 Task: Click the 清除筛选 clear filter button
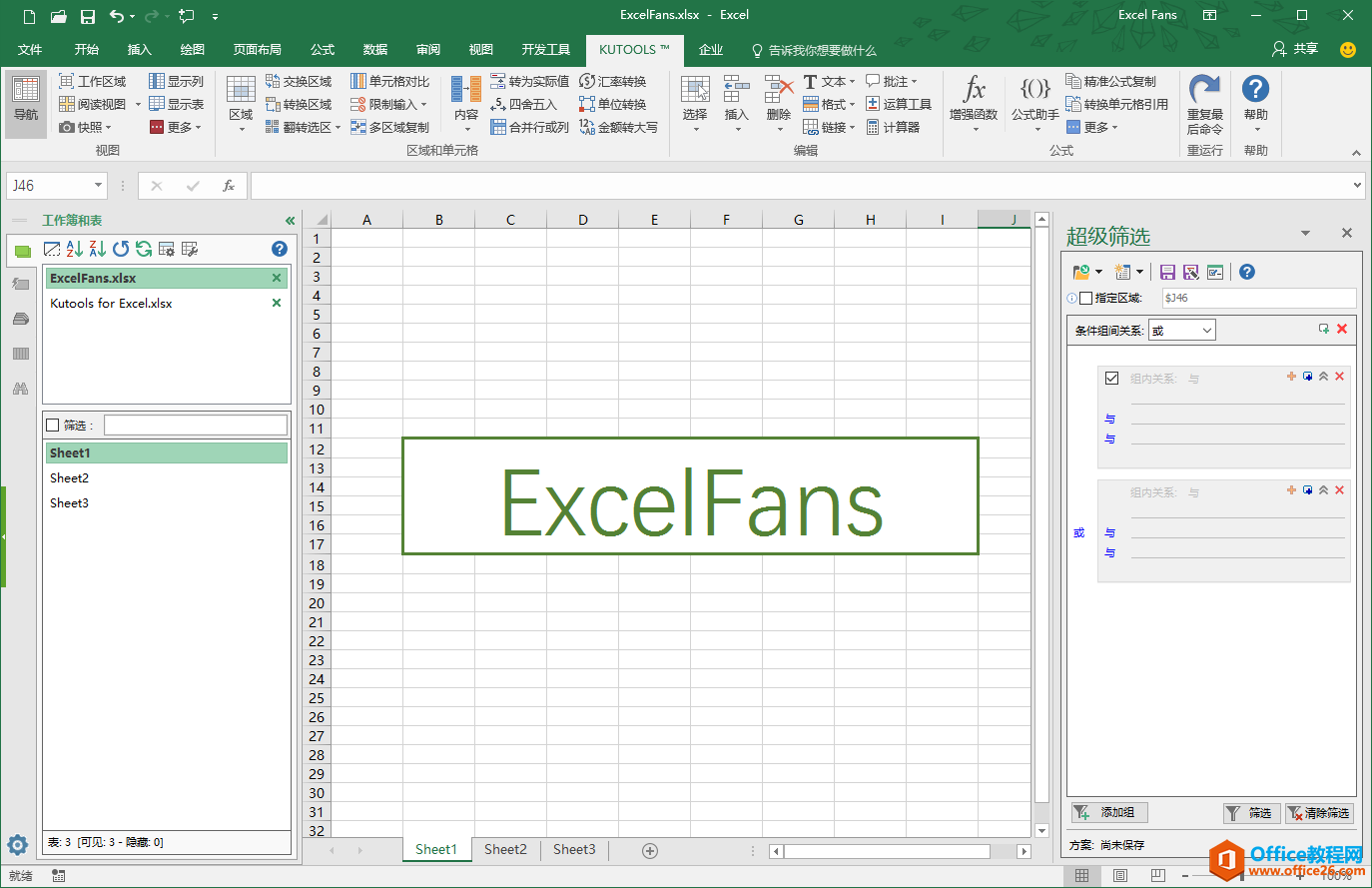pos(1319,813)
